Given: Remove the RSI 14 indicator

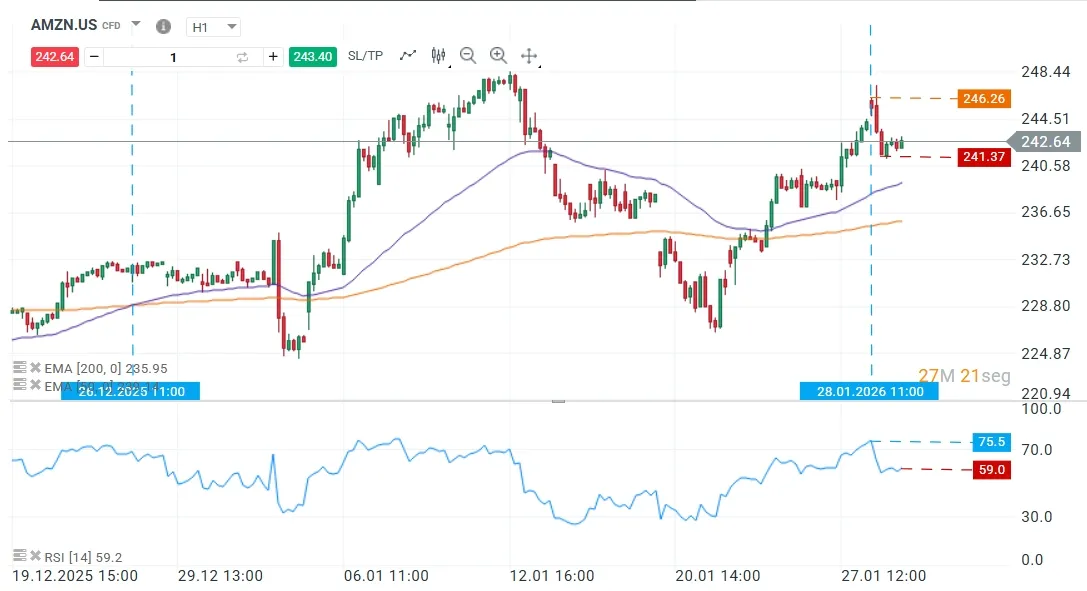Looking at the screenshot, I should click(35, 556).
